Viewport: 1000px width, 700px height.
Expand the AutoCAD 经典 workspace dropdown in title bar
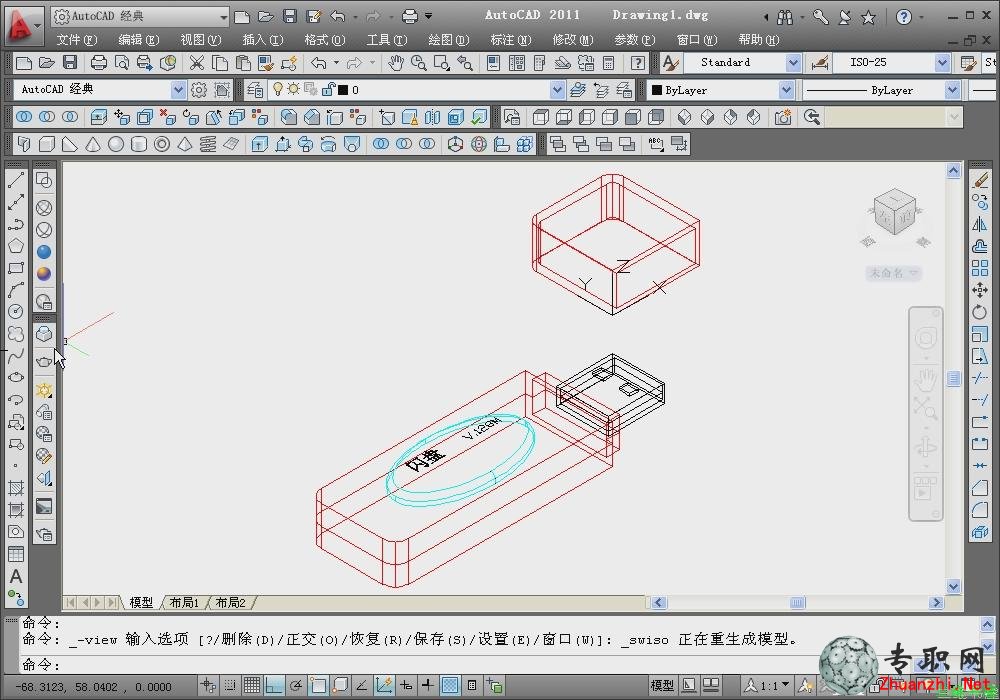[223, 17]
